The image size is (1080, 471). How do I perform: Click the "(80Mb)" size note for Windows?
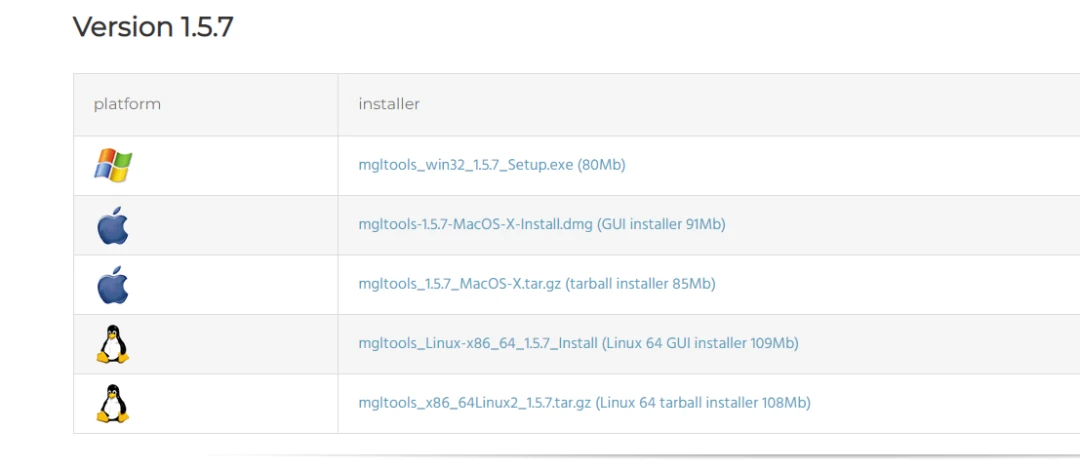(x=602, y=165)
